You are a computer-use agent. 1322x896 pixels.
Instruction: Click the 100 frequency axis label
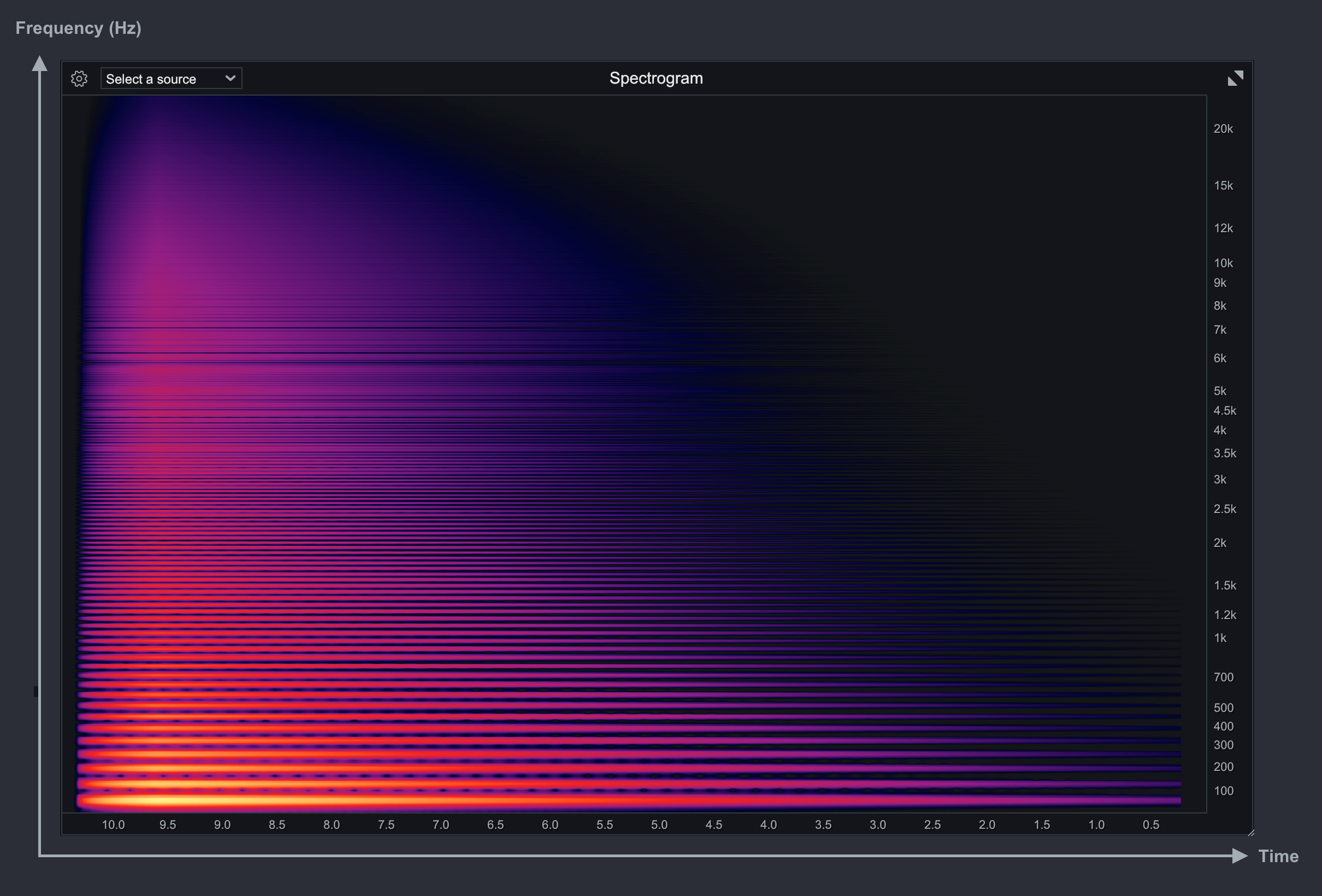click(1223, 791)
